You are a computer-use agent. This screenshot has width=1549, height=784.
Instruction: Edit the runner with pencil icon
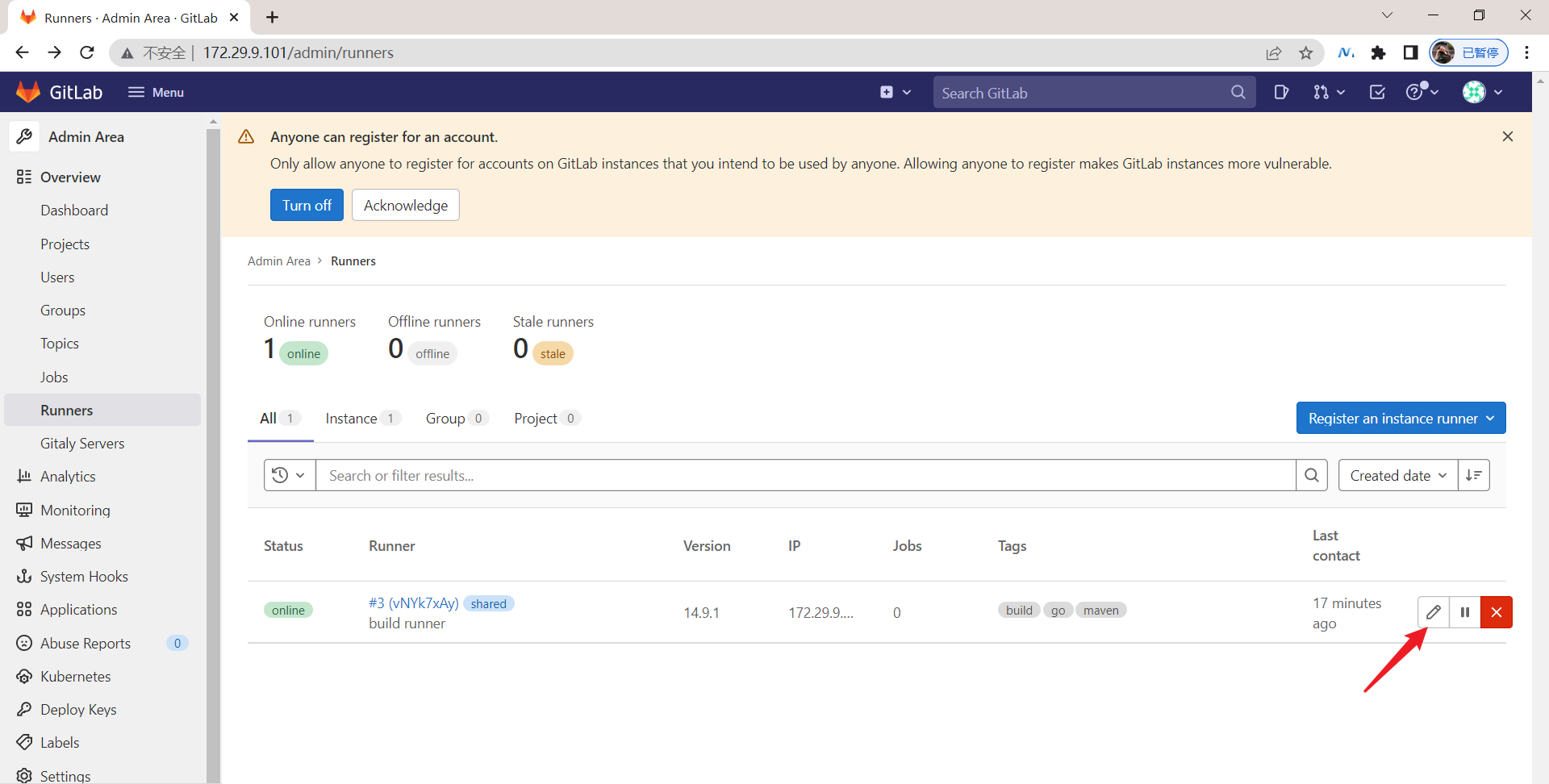click(x=1433, y=611)
